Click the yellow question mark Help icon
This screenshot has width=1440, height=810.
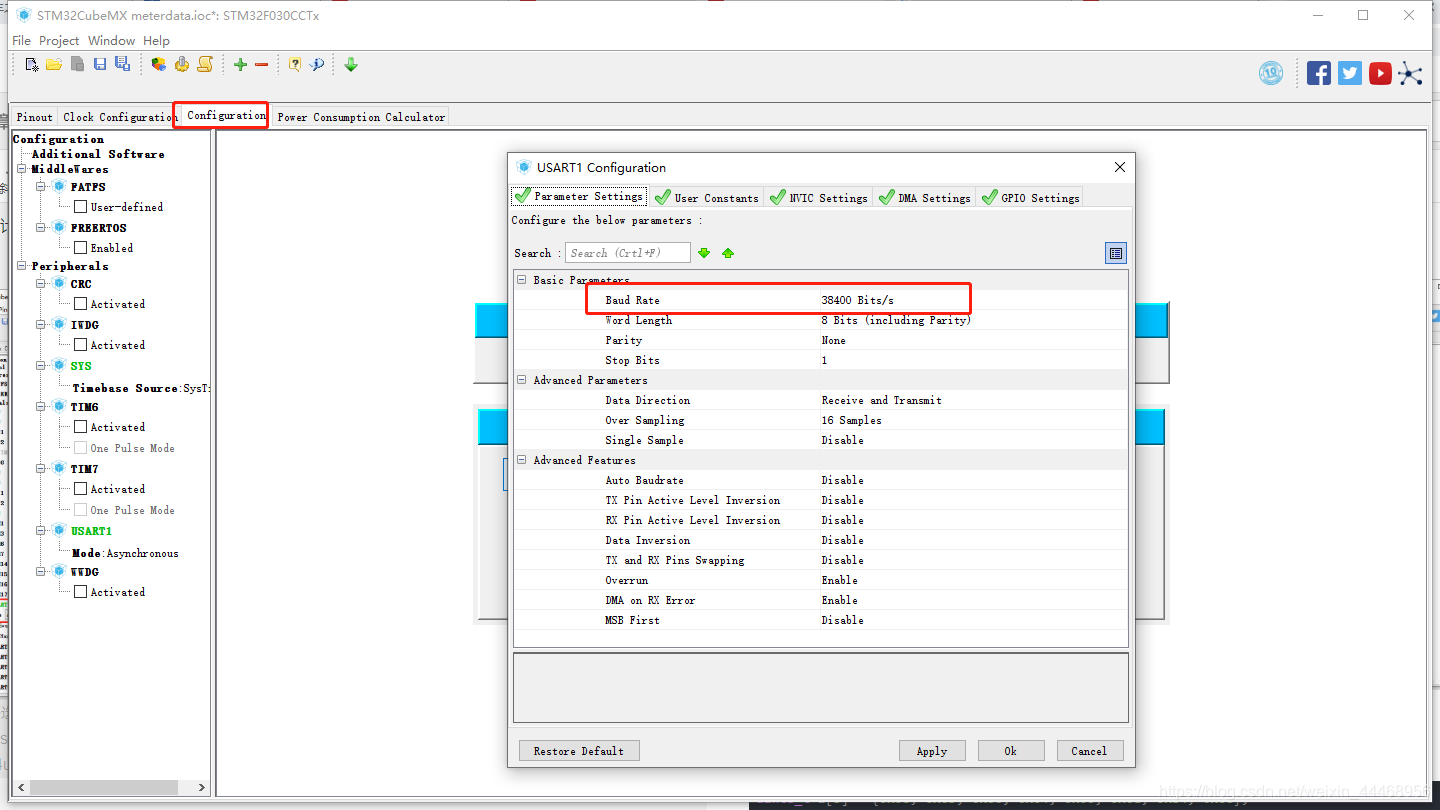295,65
